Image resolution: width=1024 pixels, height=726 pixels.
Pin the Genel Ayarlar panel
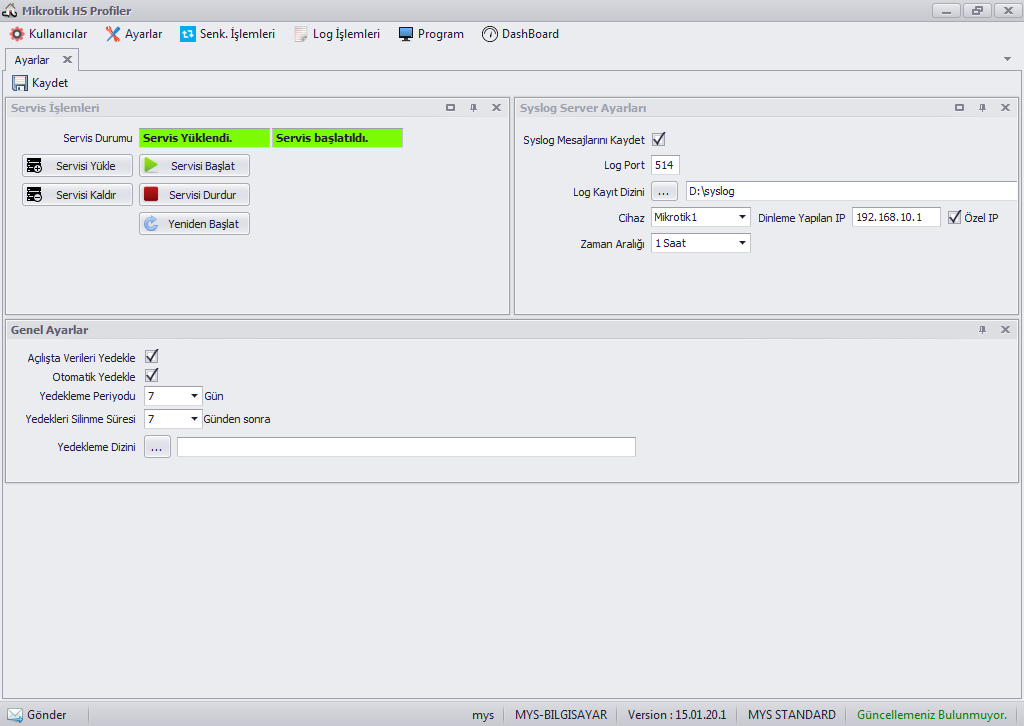point(982,330)
